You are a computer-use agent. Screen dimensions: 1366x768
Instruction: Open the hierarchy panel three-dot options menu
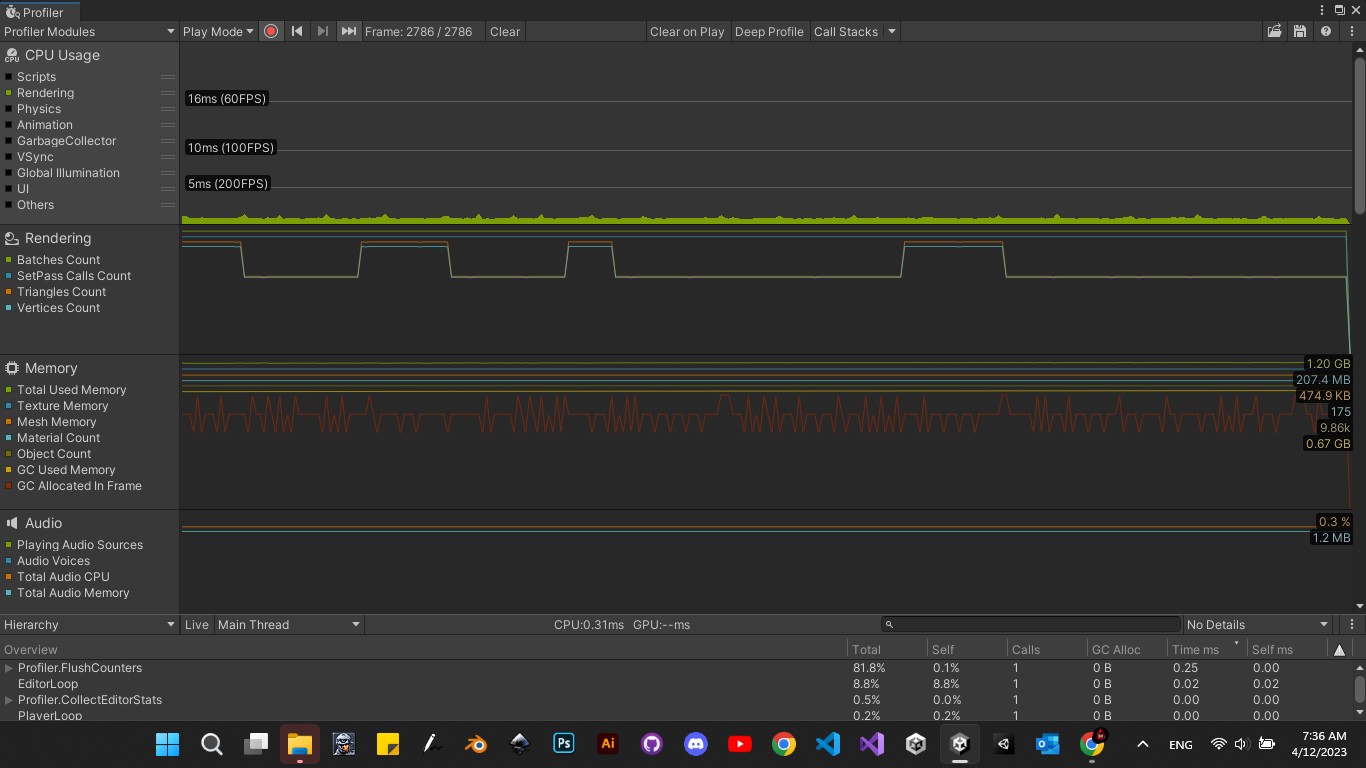1350,624
